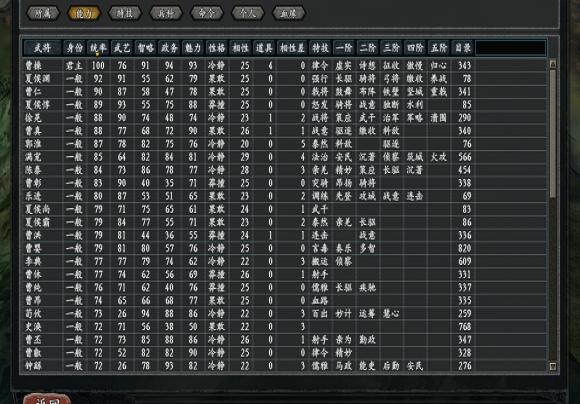Sort the list by 武将 column header
Image resolution: width=580 pixels, height=404 pixels.
tap(43, 48)
